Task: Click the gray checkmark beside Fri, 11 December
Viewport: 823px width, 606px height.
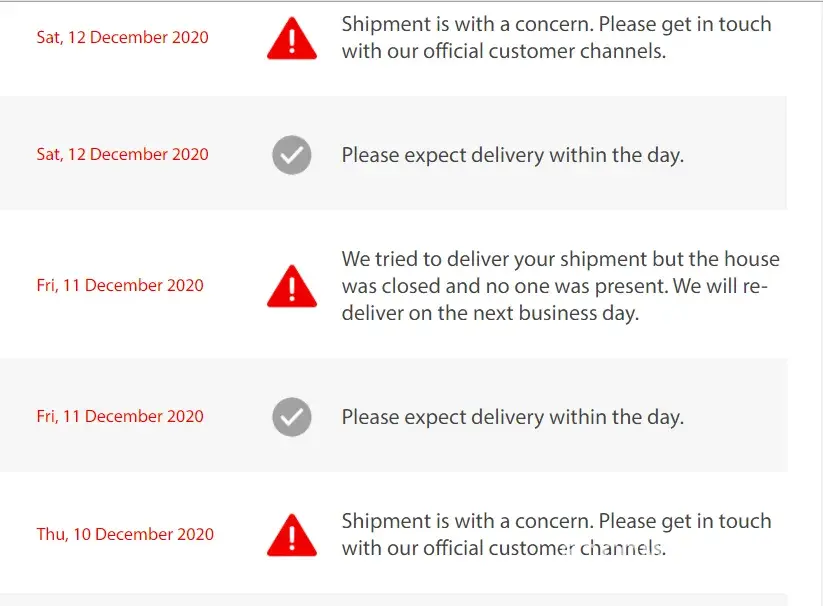Action: [292, 417]
